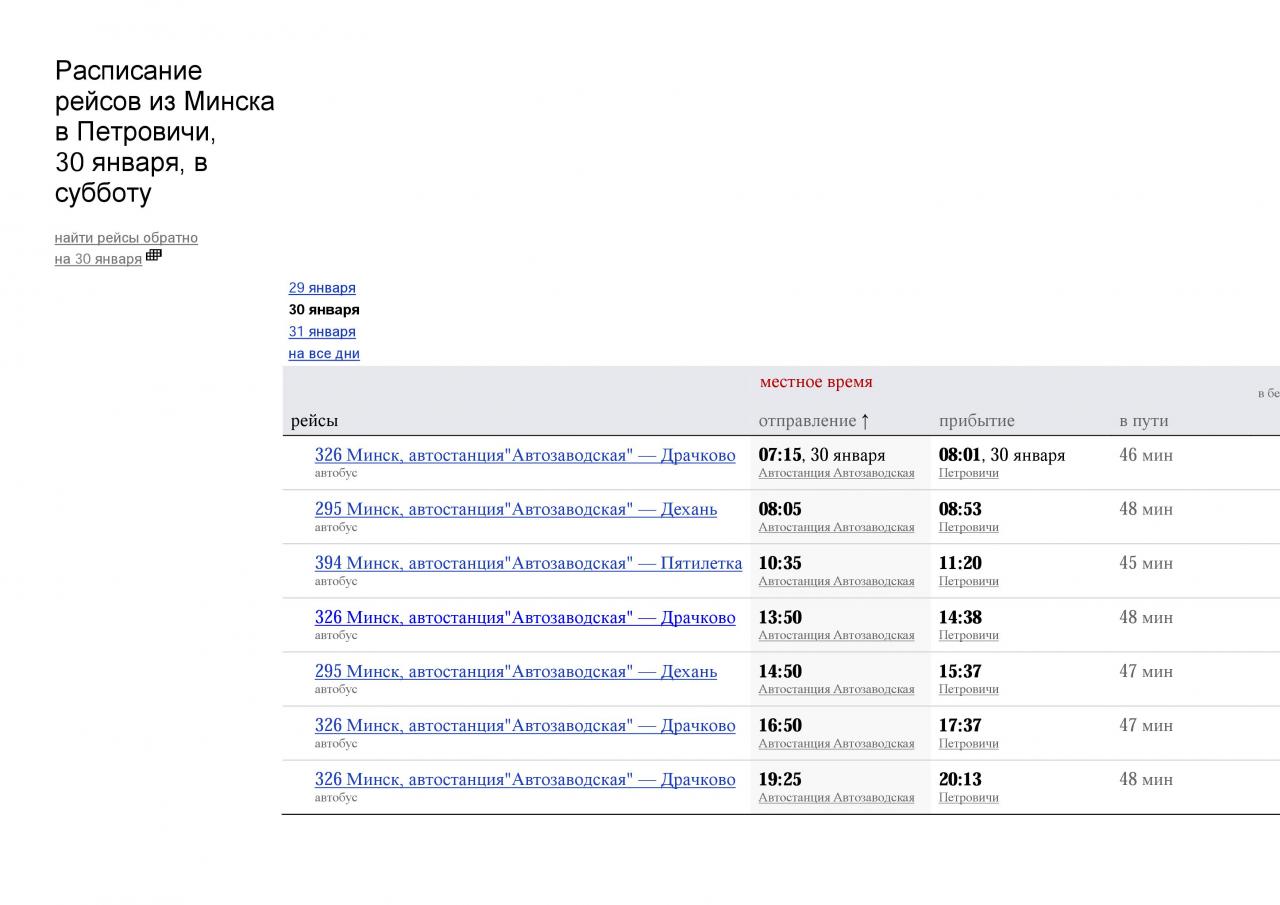Screen dimensions: 1280x905
Task: Click the 'прибытие' column header
Action: (x=976, y=421)
